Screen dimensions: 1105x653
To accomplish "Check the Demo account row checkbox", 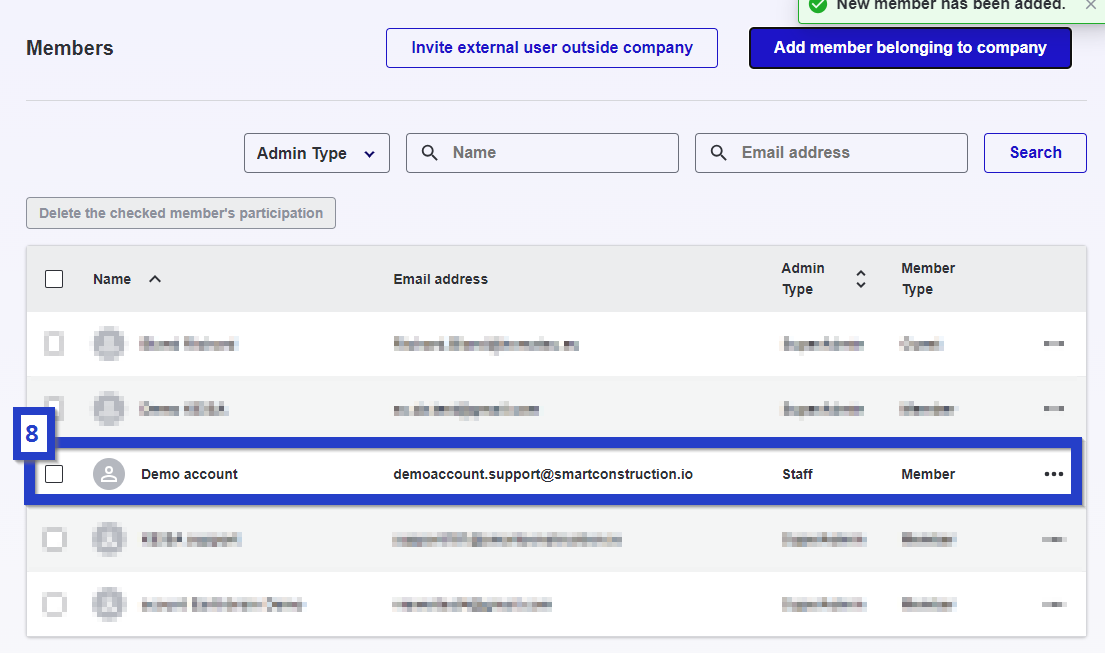I will tap(54, 474).
